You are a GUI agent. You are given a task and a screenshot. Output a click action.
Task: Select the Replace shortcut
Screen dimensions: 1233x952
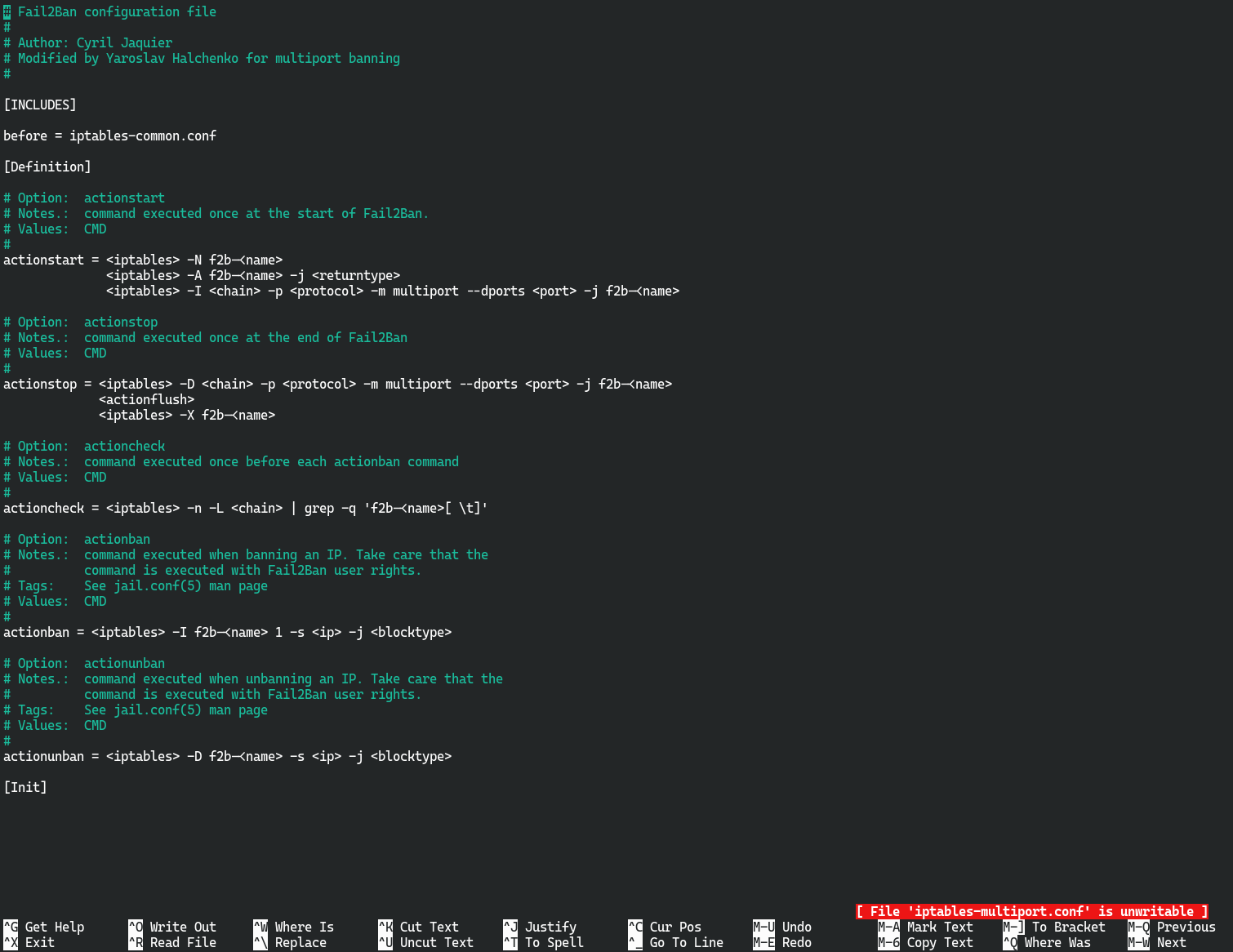click(x=300, y=942)
